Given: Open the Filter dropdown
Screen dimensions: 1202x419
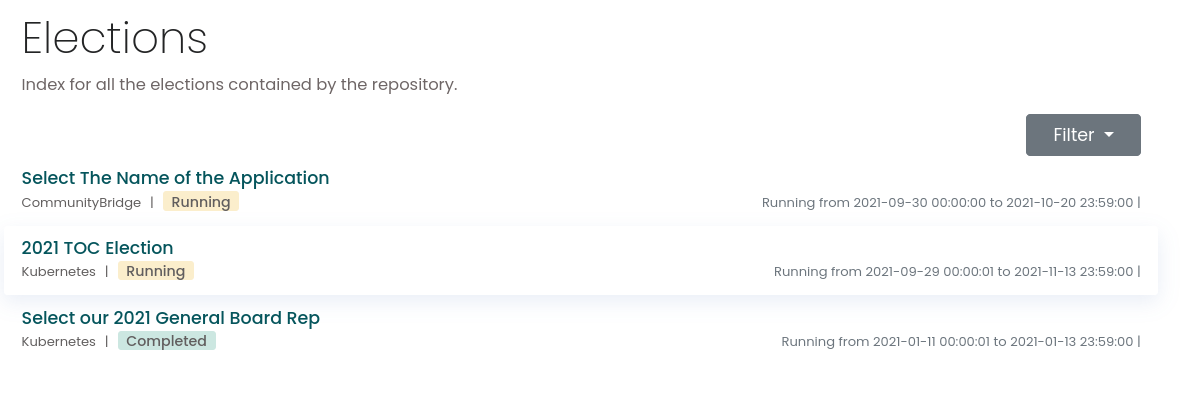Looking at the screenshot, I should [x=1082, y=135].
